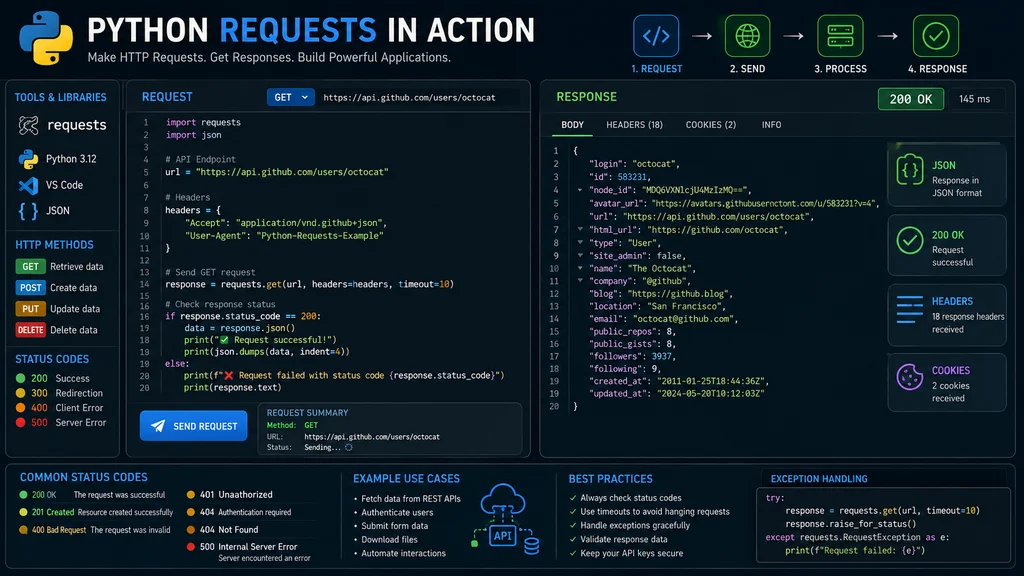Click the GET Retrieve data method badge
This screenshot has height=576, width=1024.
point(30,266)
